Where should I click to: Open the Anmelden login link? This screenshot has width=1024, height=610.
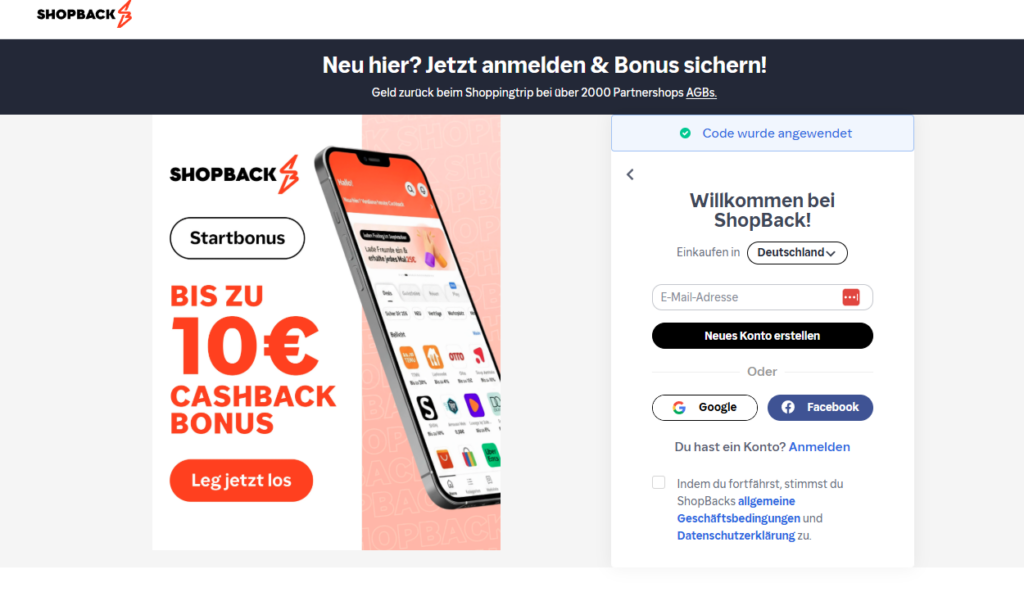tap(819, 447)
